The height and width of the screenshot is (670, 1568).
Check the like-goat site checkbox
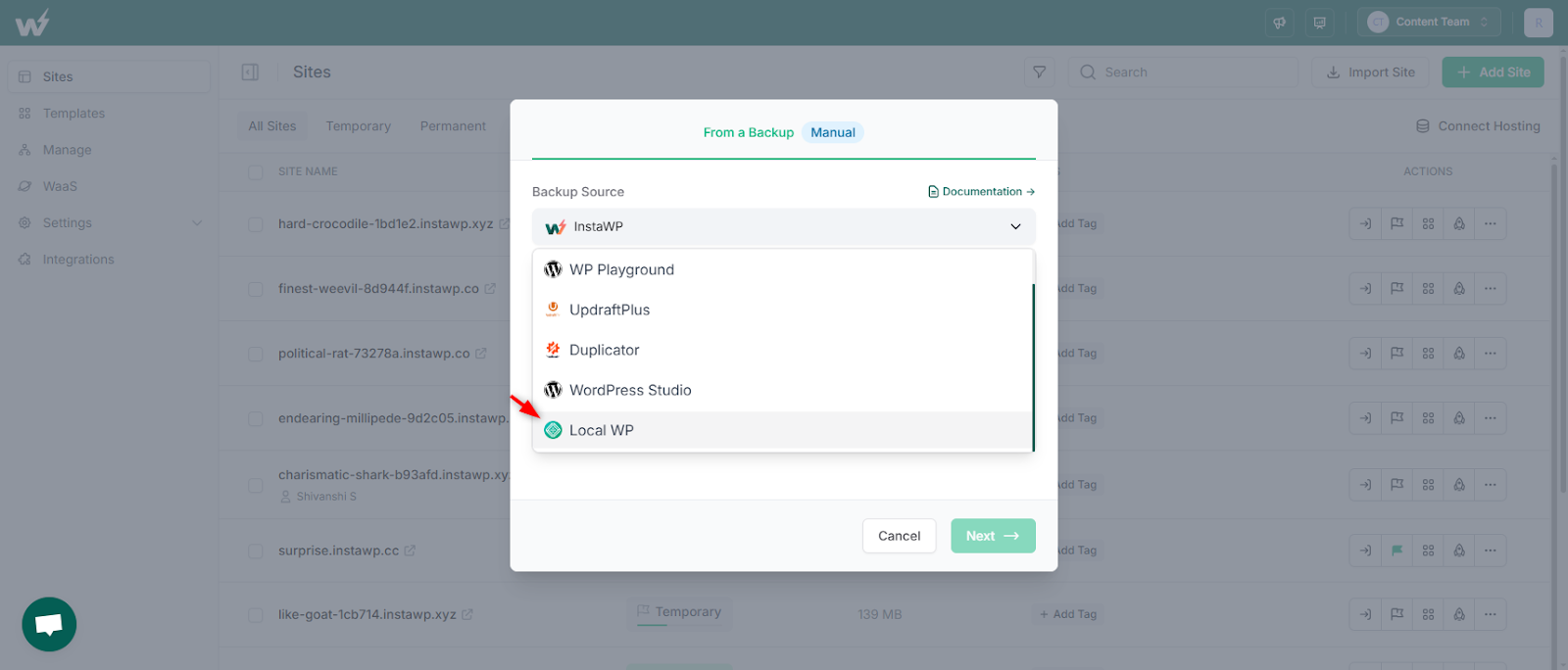(256, 615)
